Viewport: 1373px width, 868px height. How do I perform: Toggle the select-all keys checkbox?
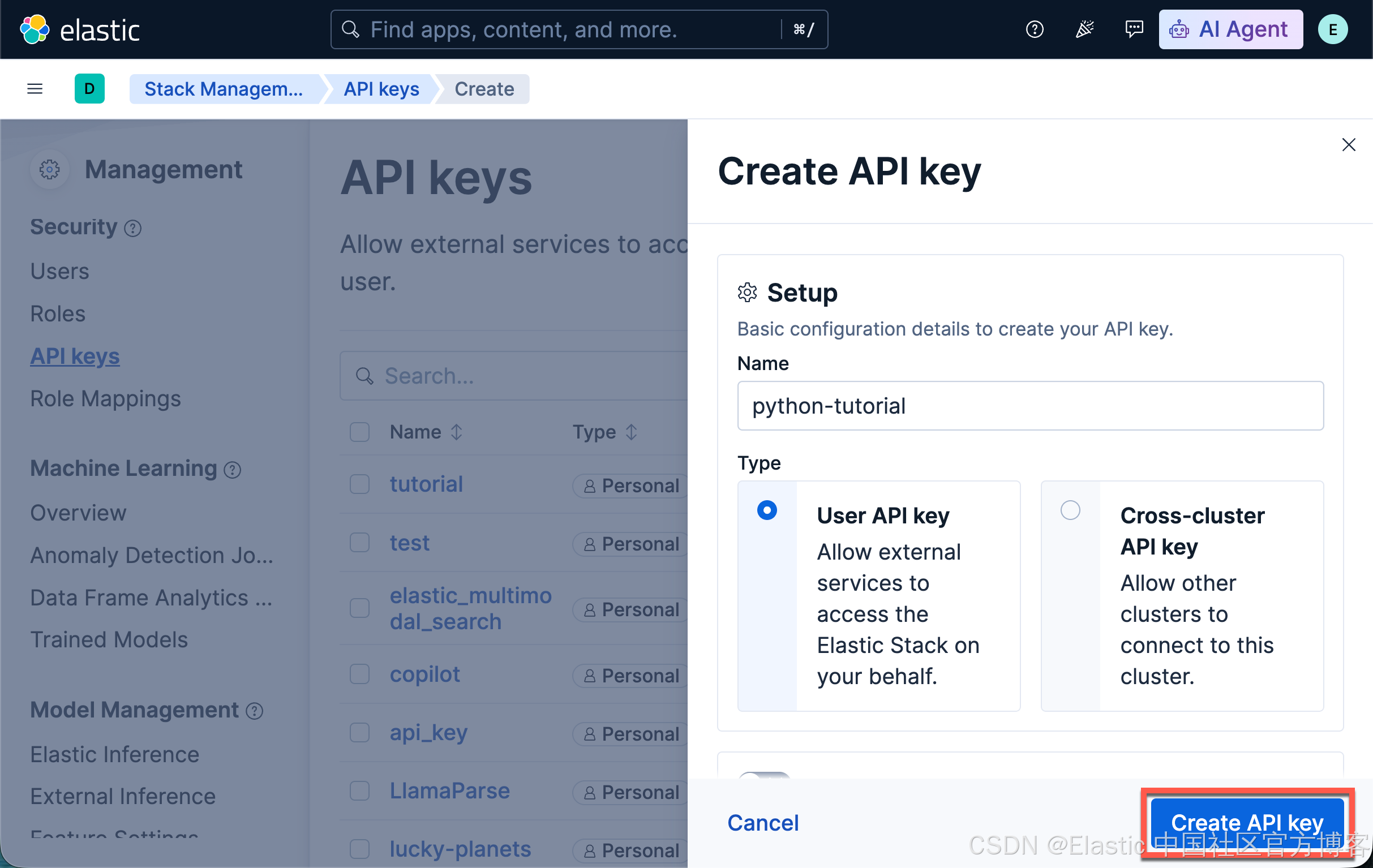(x=360, y=432)
